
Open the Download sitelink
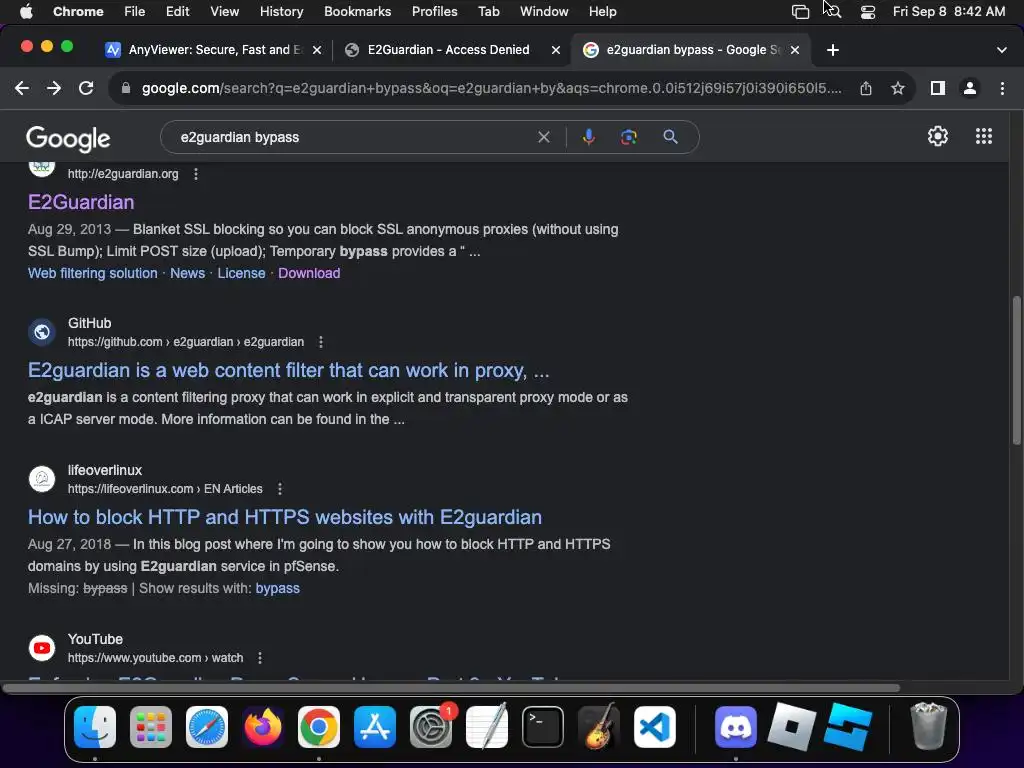click(309, 273)
